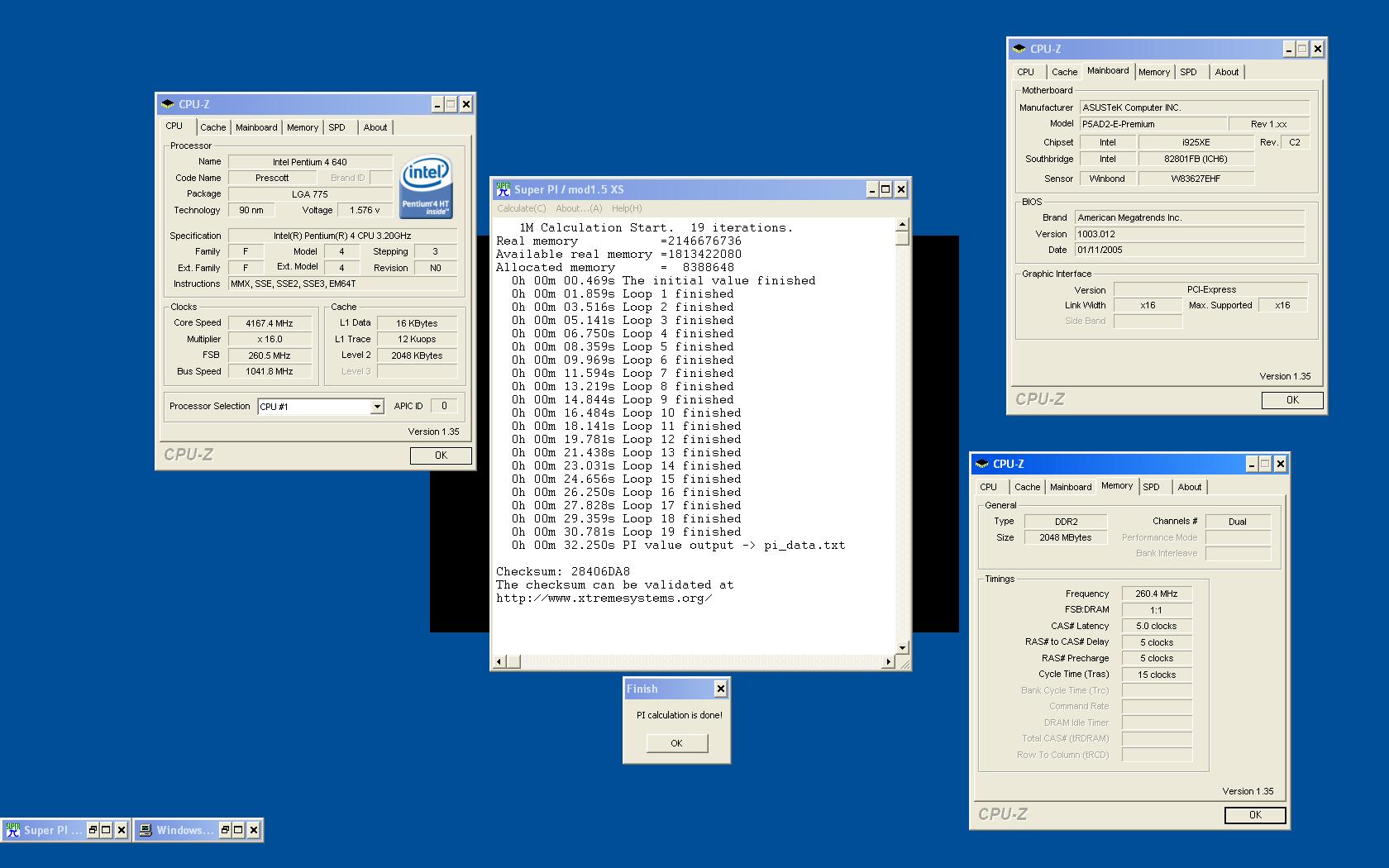The height and width of the screenshot is (868, 1389).
Task: Close the Super PI window
Action: [900, 189]
